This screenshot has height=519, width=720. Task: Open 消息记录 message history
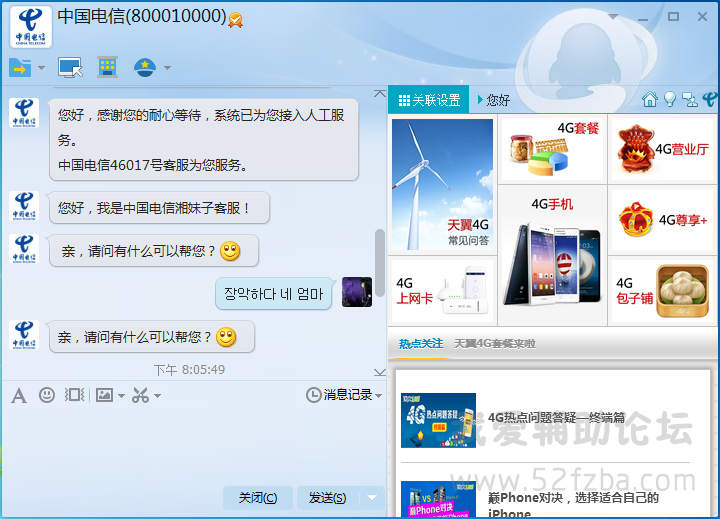pos(339,395)
